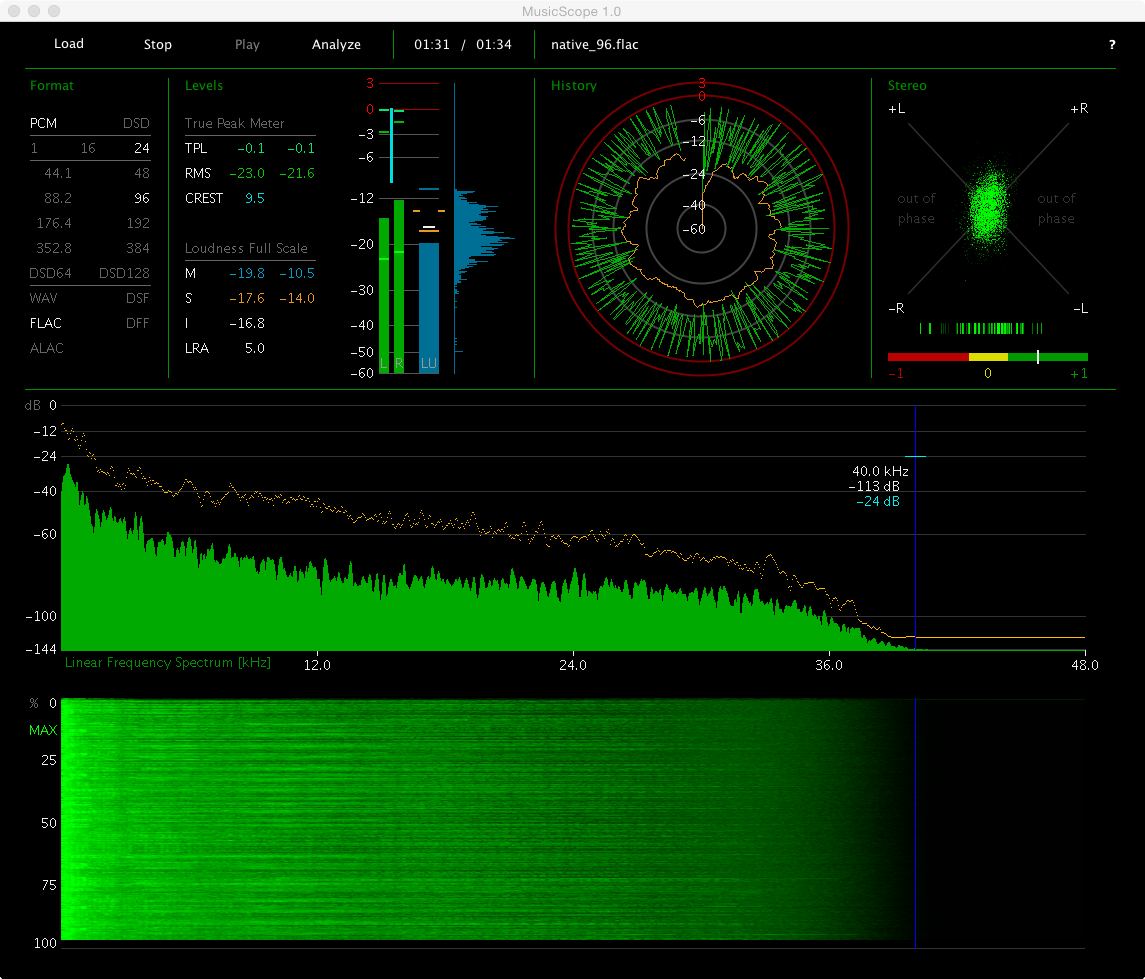This screenshot has height=979, width=1145.
Task: Click the 16 bit depth value
Action: [88, 148]
